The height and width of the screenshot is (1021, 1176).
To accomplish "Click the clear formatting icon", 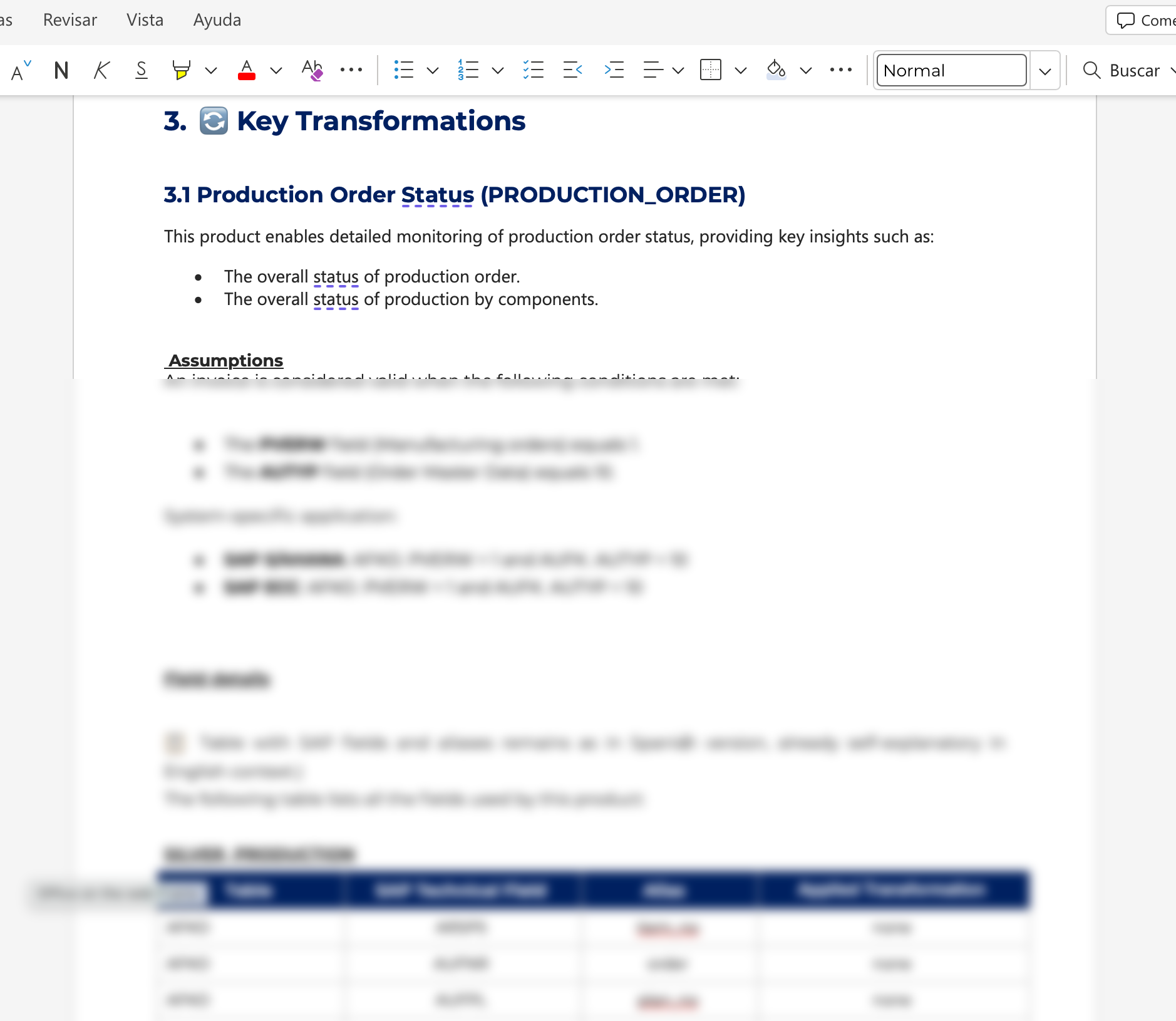I will pos(312,70).
